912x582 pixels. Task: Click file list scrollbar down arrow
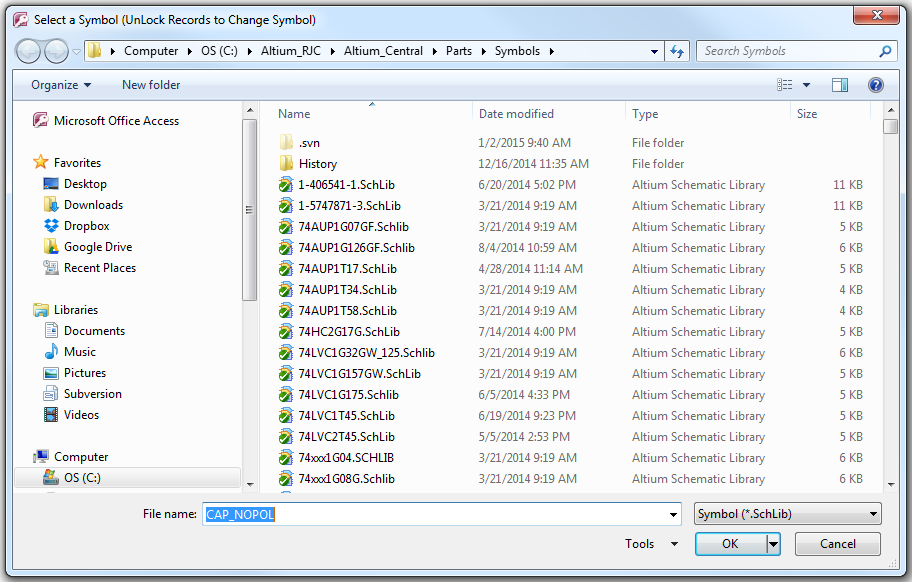(x=890, y=484)
